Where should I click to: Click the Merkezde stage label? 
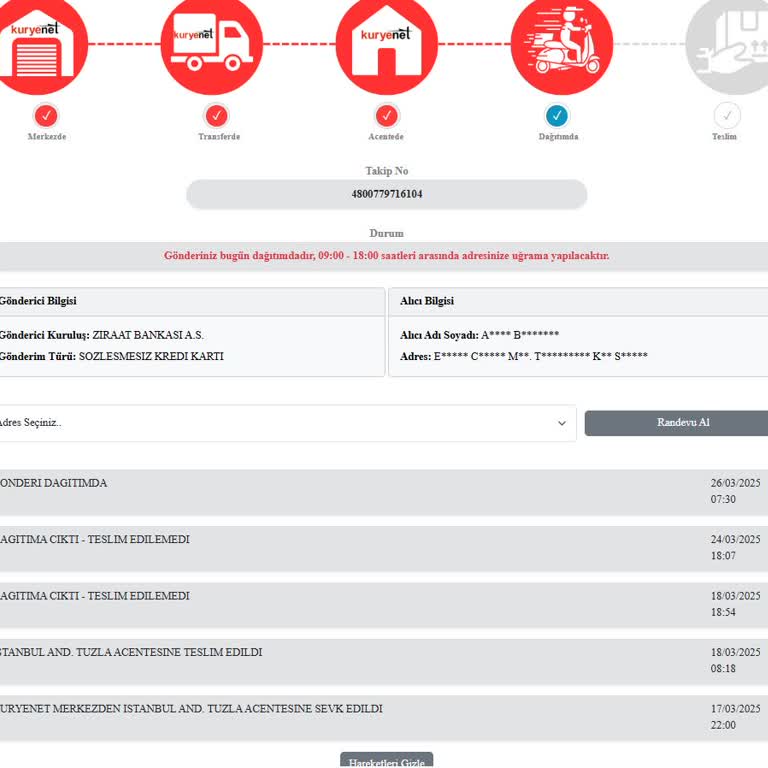pos(47,137)
